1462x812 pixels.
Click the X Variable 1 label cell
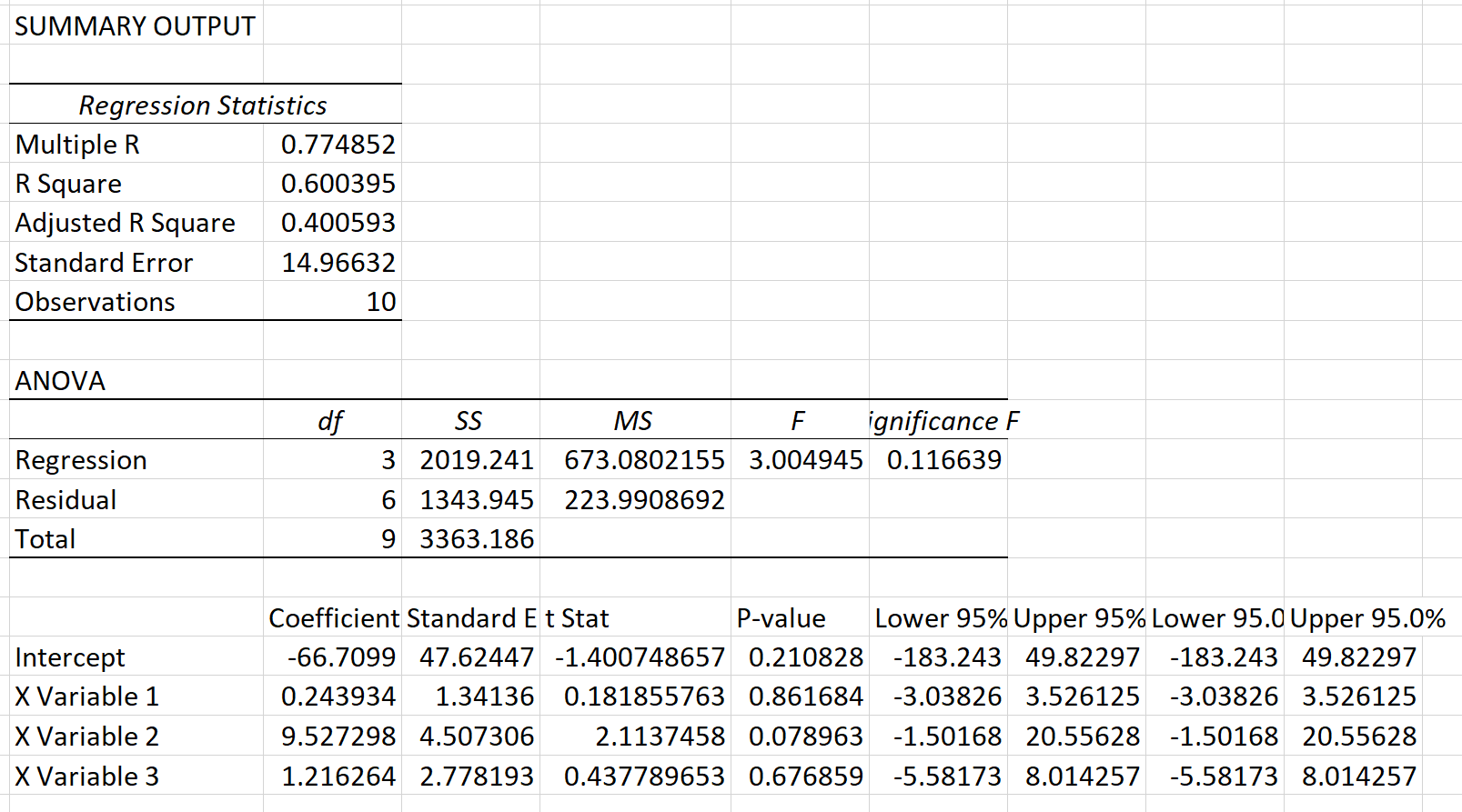pyautogui.click(x=87, y=697)
